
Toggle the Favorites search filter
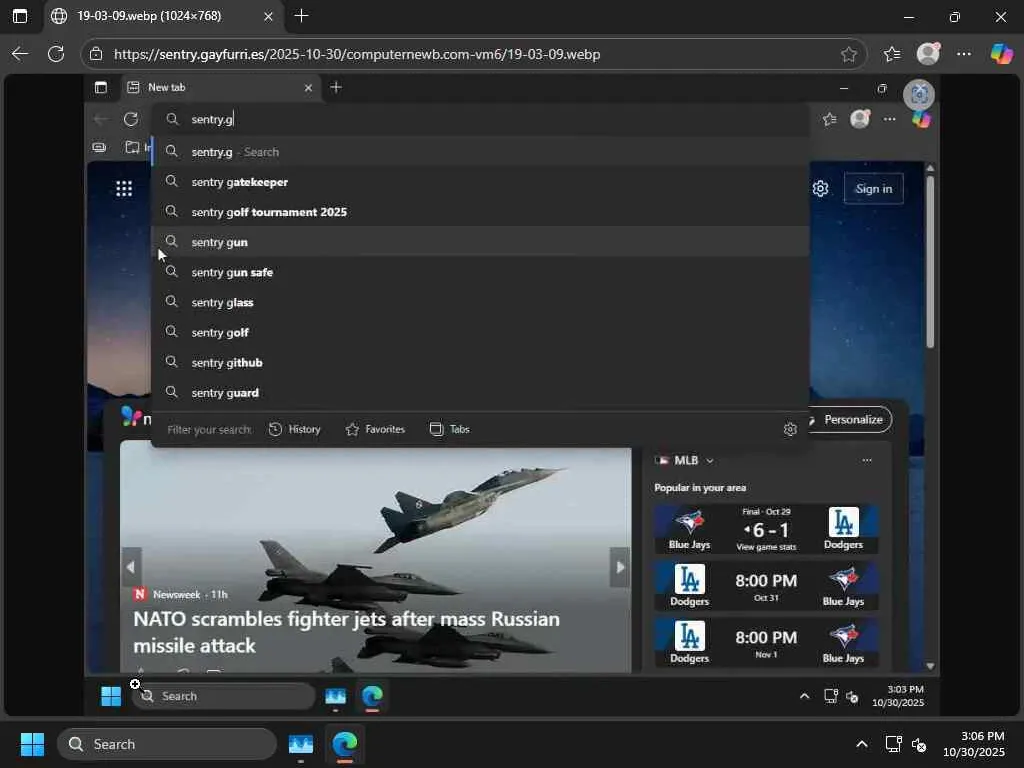click(x=375, y=429)
